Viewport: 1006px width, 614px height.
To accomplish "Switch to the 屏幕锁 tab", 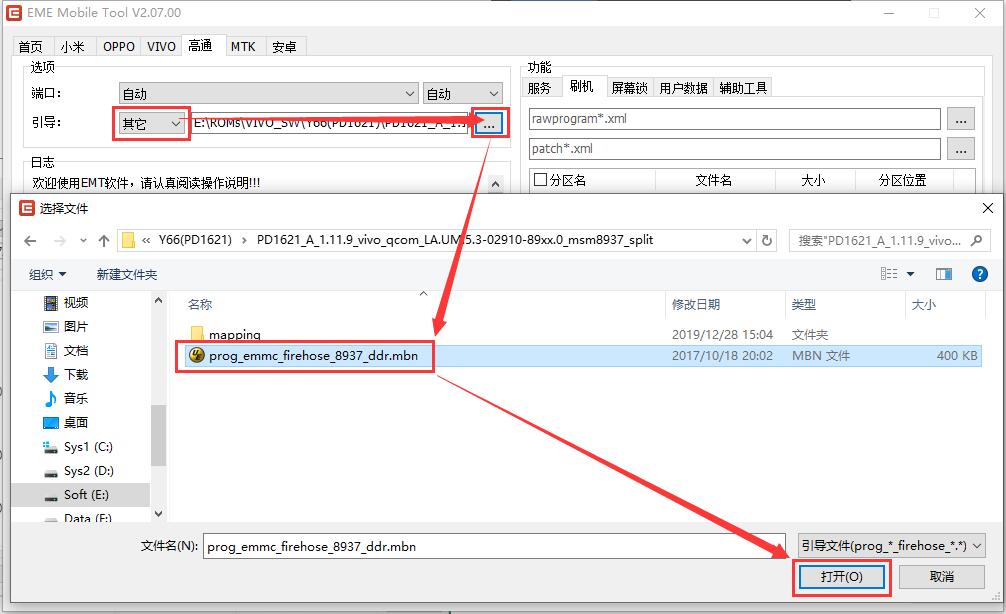I will 629,88.
